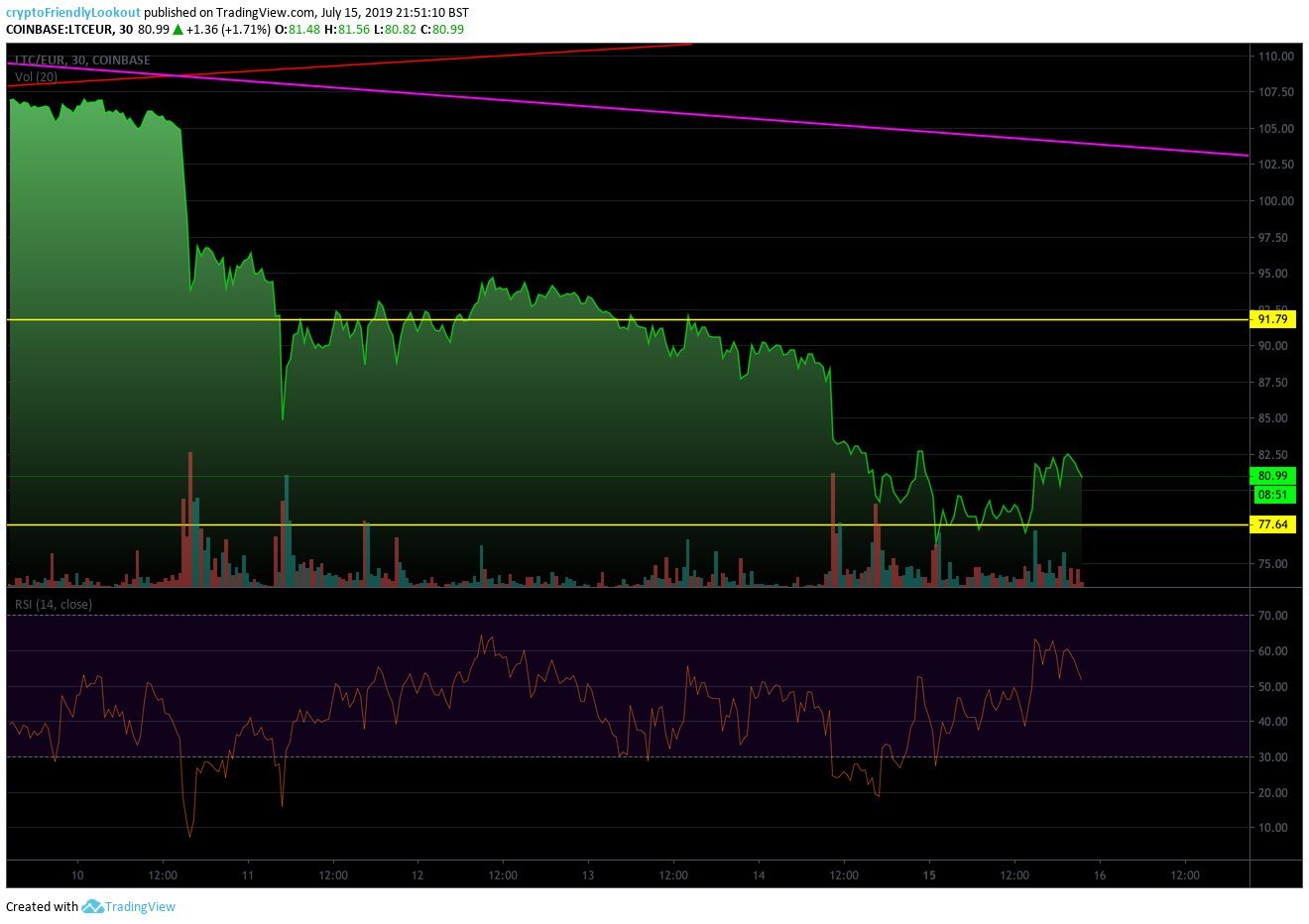Click the 50.00 RSI axis value
The width and height of the screenshot is (1309, 924).
(1273, 687)
